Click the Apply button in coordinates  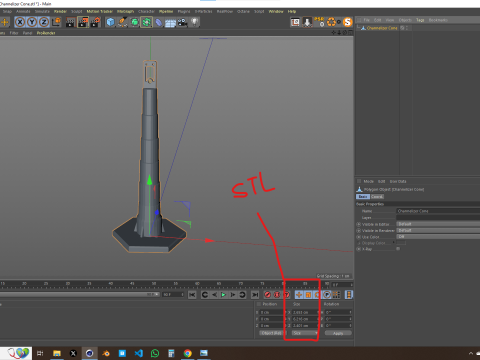tap(338, 333)
